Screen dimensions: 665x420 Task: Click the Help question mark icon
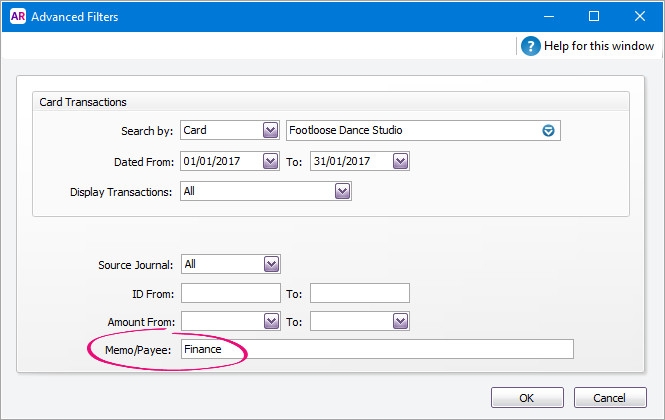(530, 46)
